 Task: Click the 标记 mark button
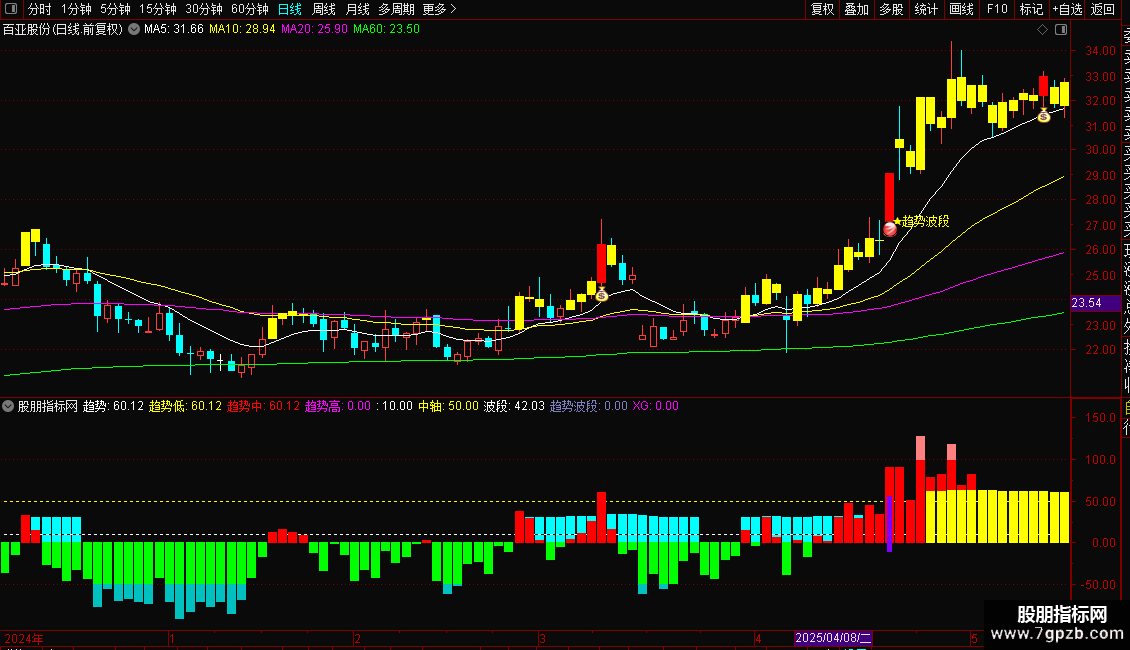[x=1031, y=9]
